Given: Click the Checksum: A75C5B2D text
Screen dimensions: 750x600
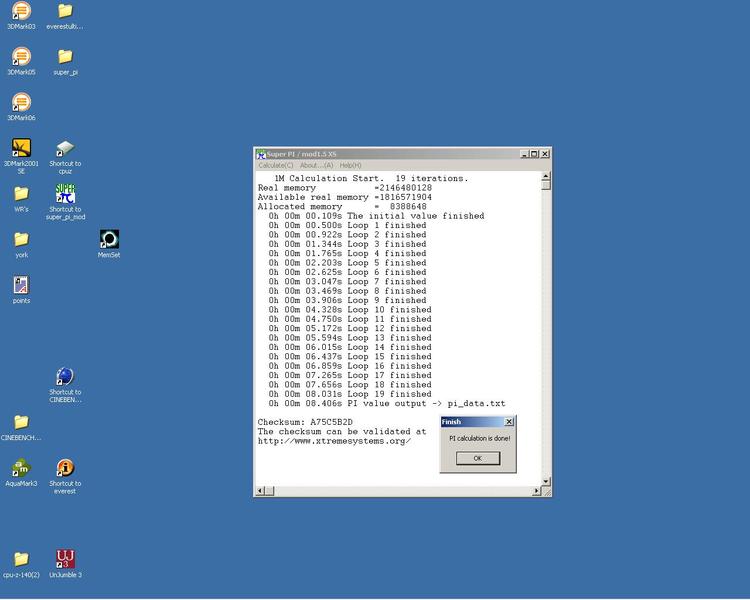Looking at the screenshot, I should pyautogui.click(x=305, y=422).
